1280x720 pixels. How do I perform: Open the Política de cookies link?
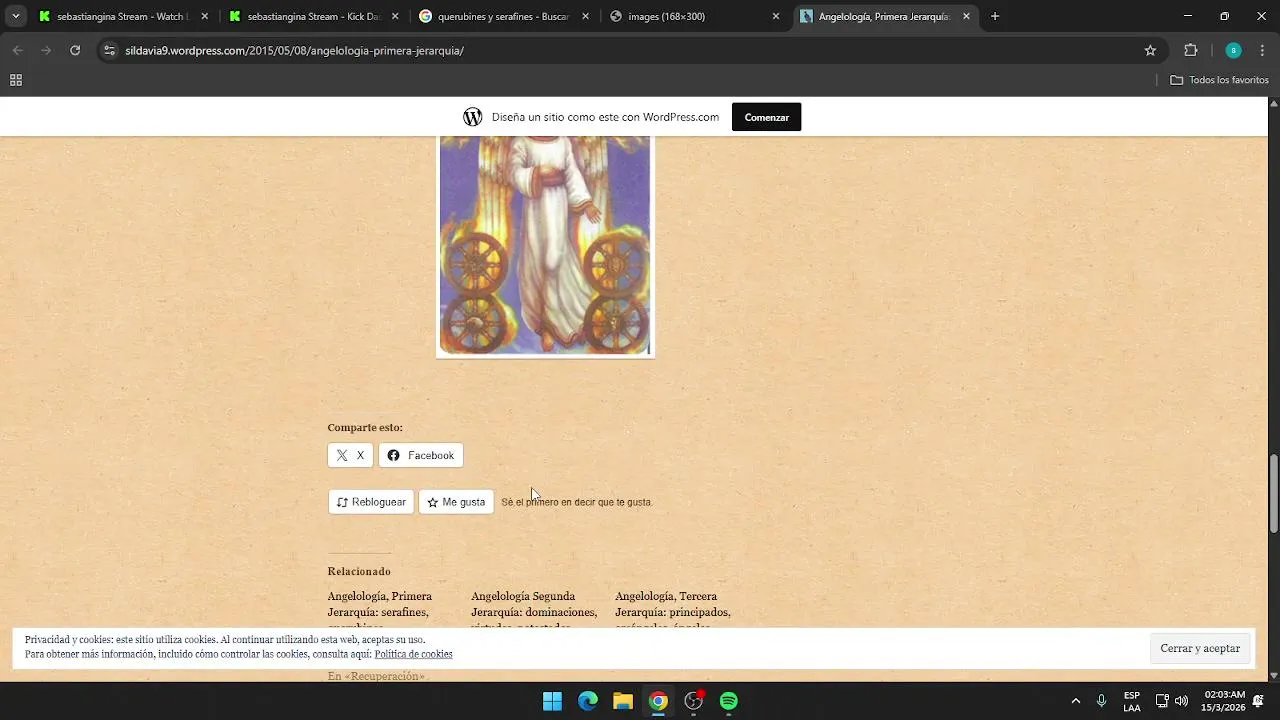[413, 654]
